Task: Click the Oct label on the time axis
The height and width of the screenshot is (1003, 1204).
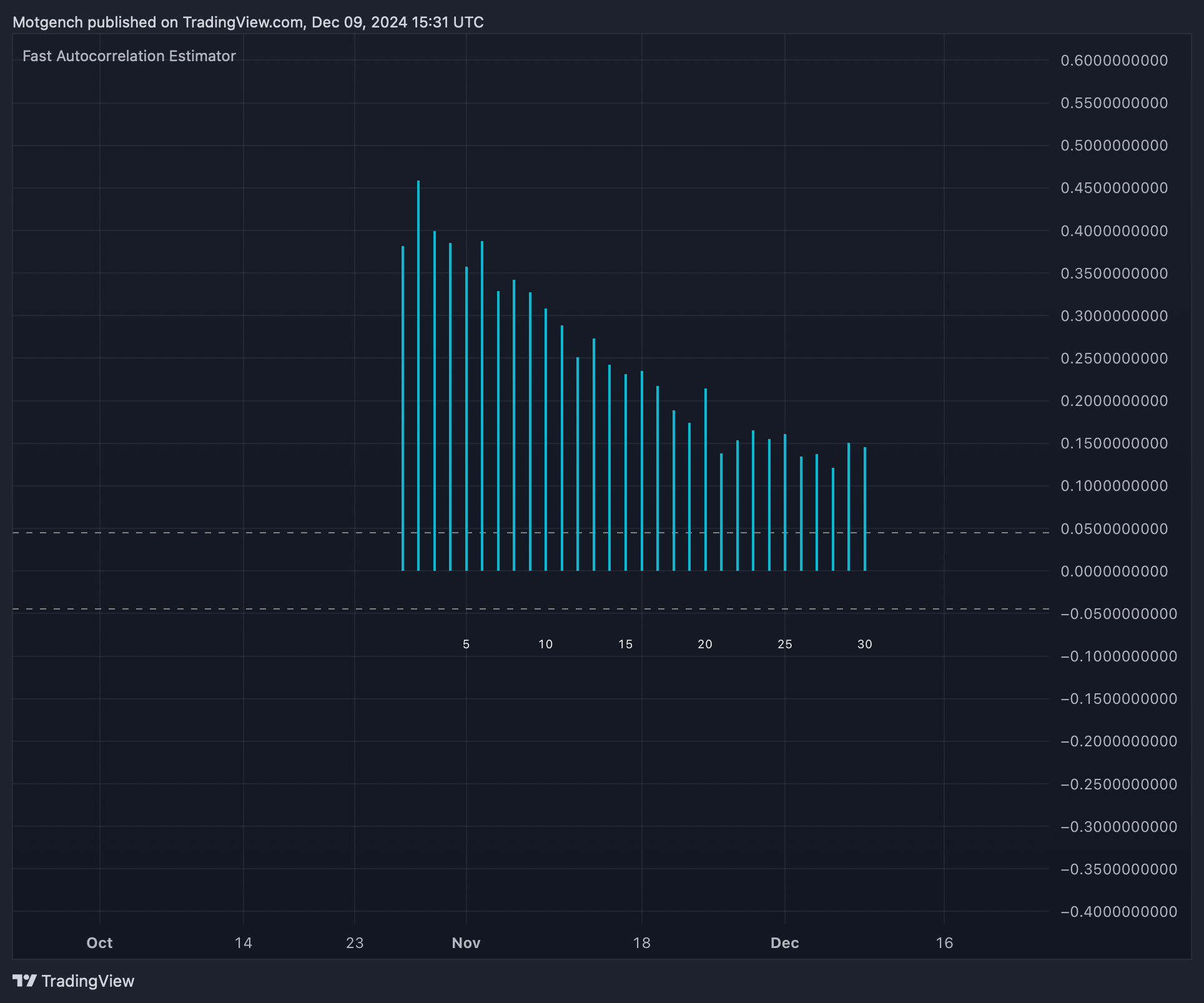Action: [x=99, y=943]
